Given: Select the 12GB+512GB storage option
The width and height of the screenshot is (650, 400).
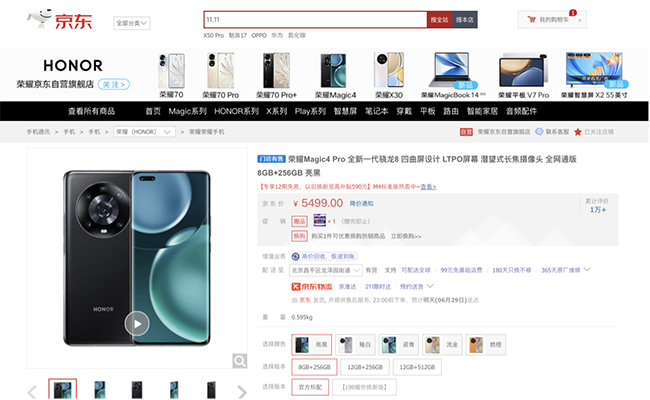Looking at the screenshot, I should pyautogui.click(x=417, y=367).
